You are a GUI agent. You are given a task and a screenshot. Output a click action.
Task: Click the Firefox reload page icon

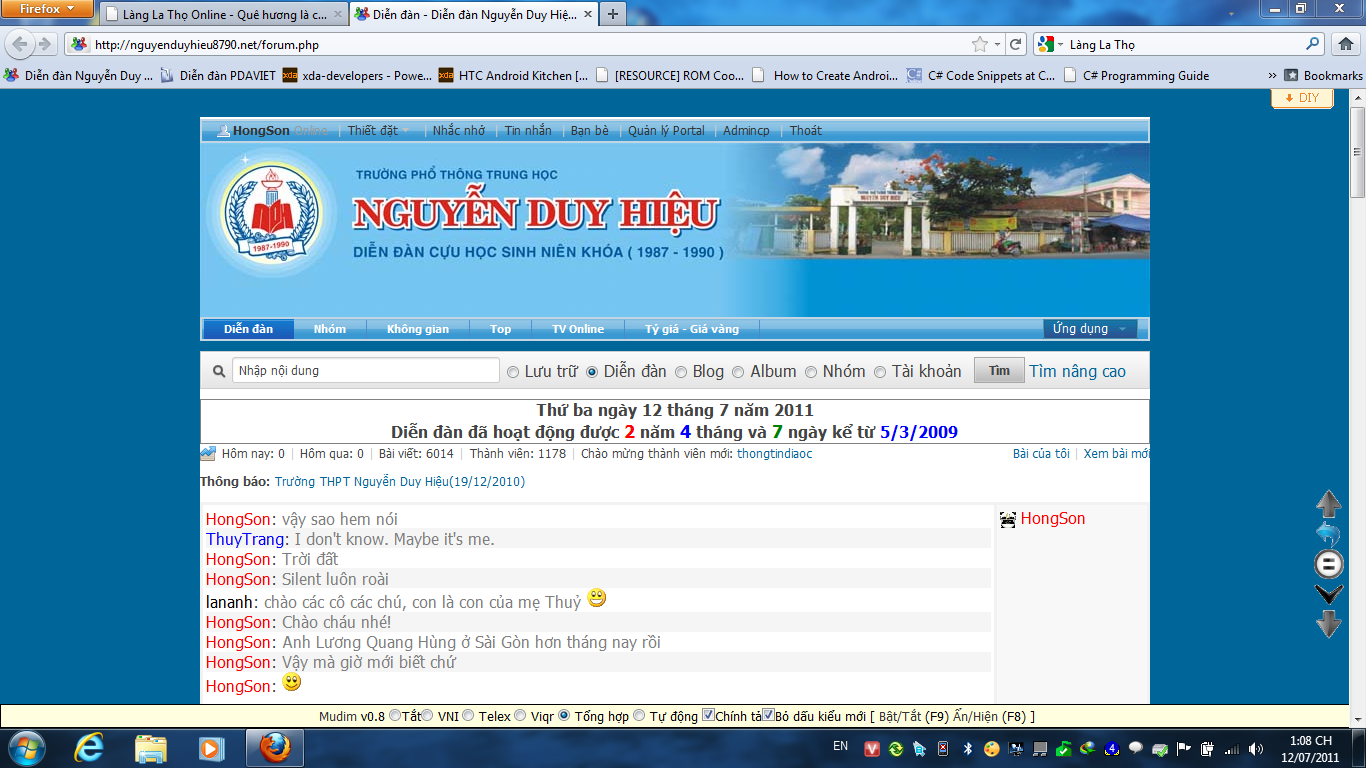[1016, 44]
